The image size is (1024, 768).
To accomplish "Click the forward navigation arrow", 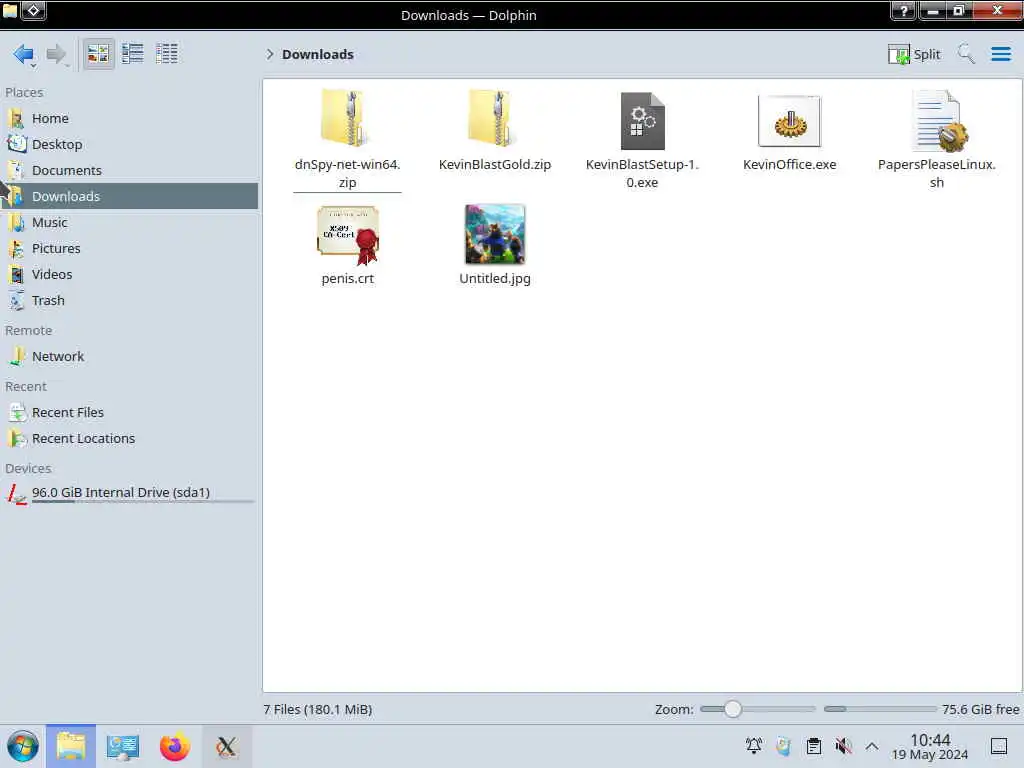I will tap(56, 54).
